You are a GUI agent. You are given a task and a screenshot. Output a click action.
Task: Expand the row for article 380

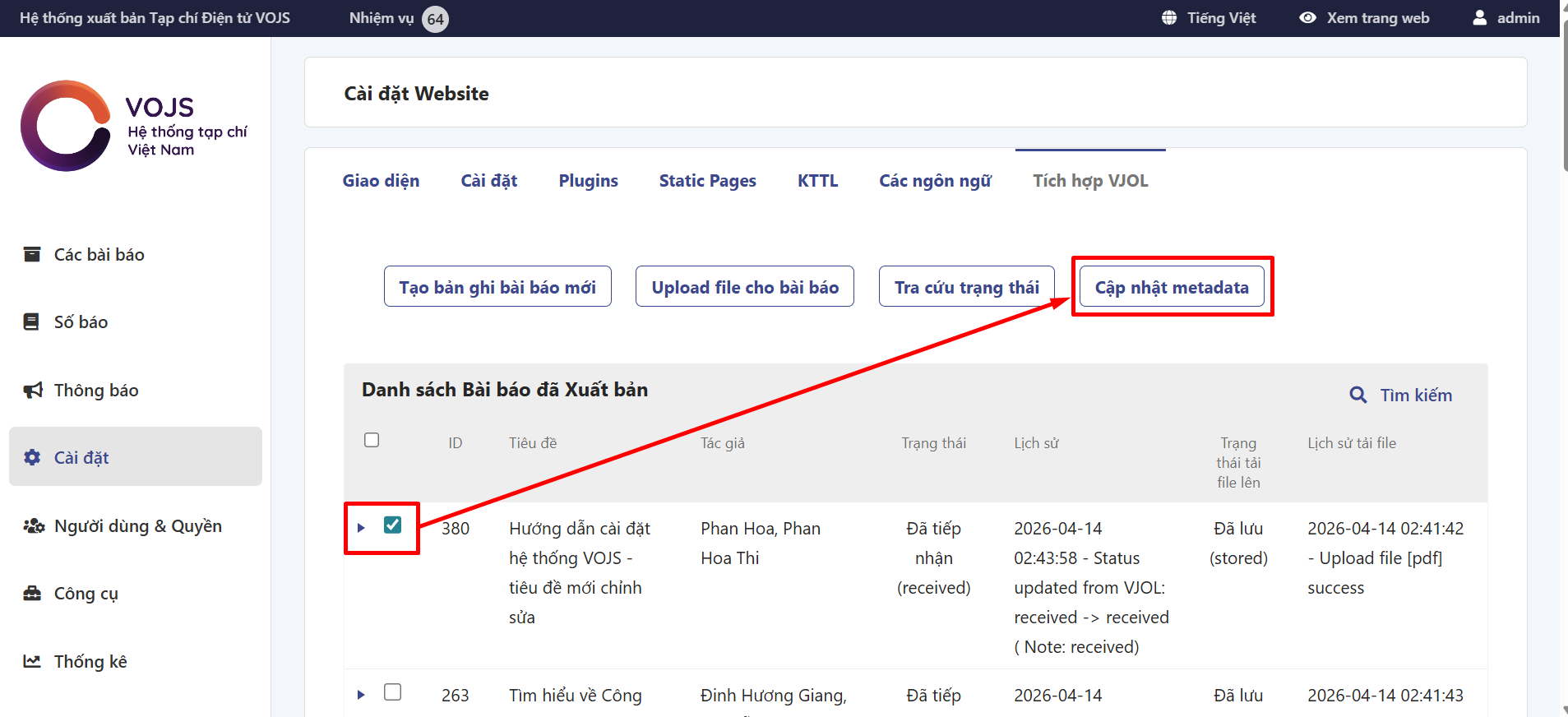(361, 528)
